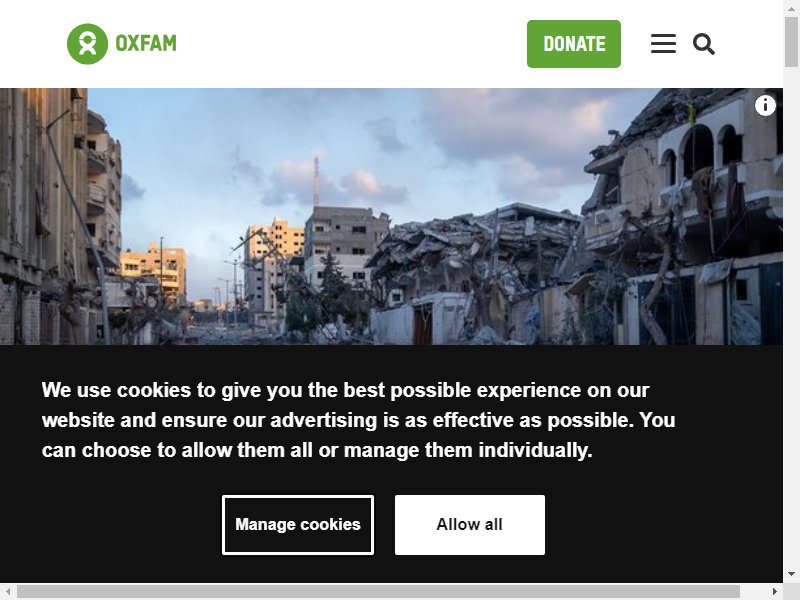Accept cookies with Allow all
The width and height of the screenshot is (800, 600).
(469, 524)
